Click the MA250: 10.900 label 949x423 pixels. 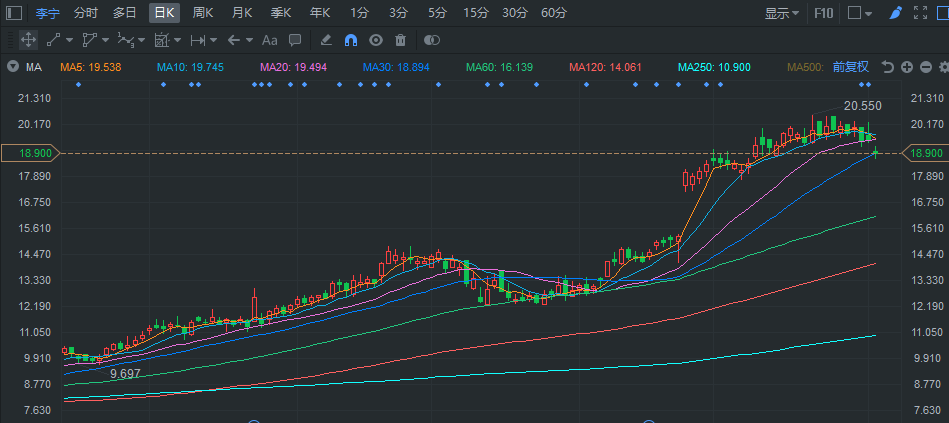coord(714,67)
